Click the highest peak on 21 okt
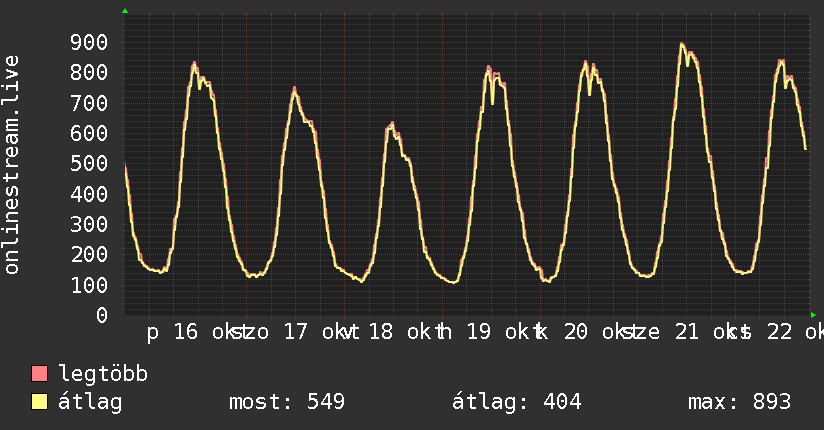 [682, 44]
